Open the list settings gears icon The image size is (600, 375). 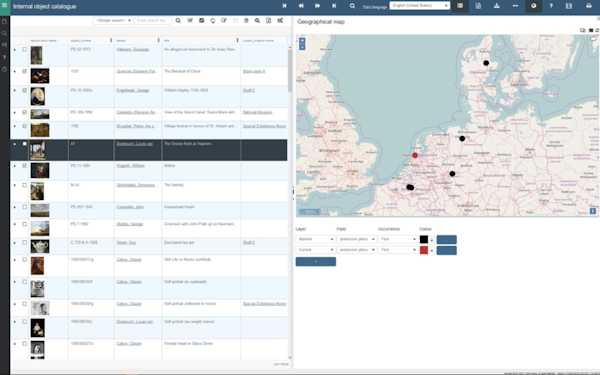click(280, 20)
